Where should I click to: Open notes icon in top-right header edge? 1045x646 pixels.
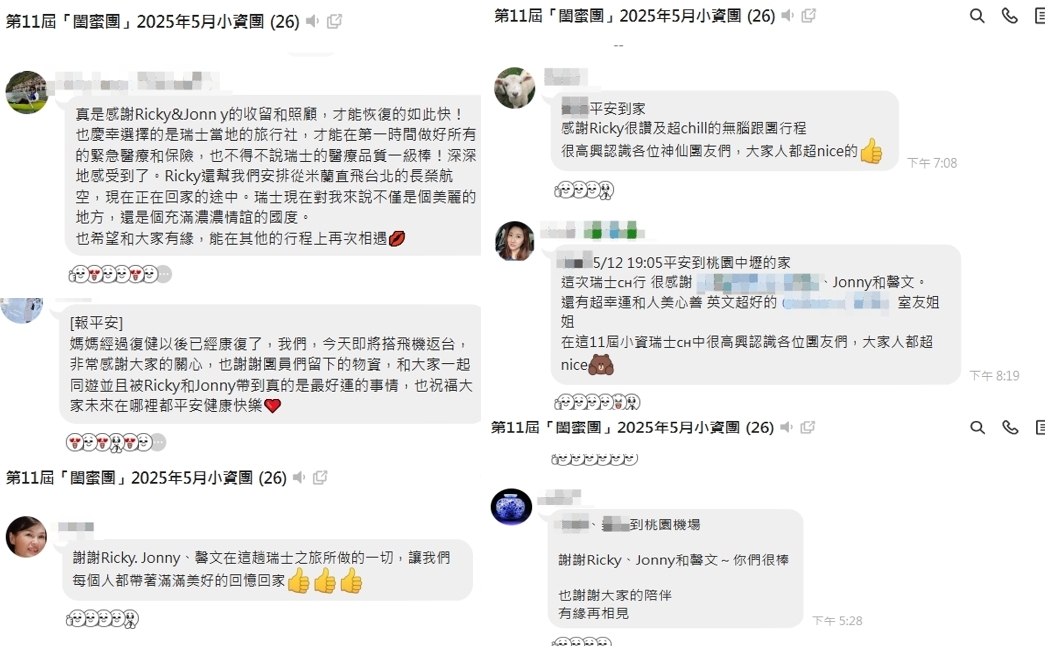point(1040,16)
